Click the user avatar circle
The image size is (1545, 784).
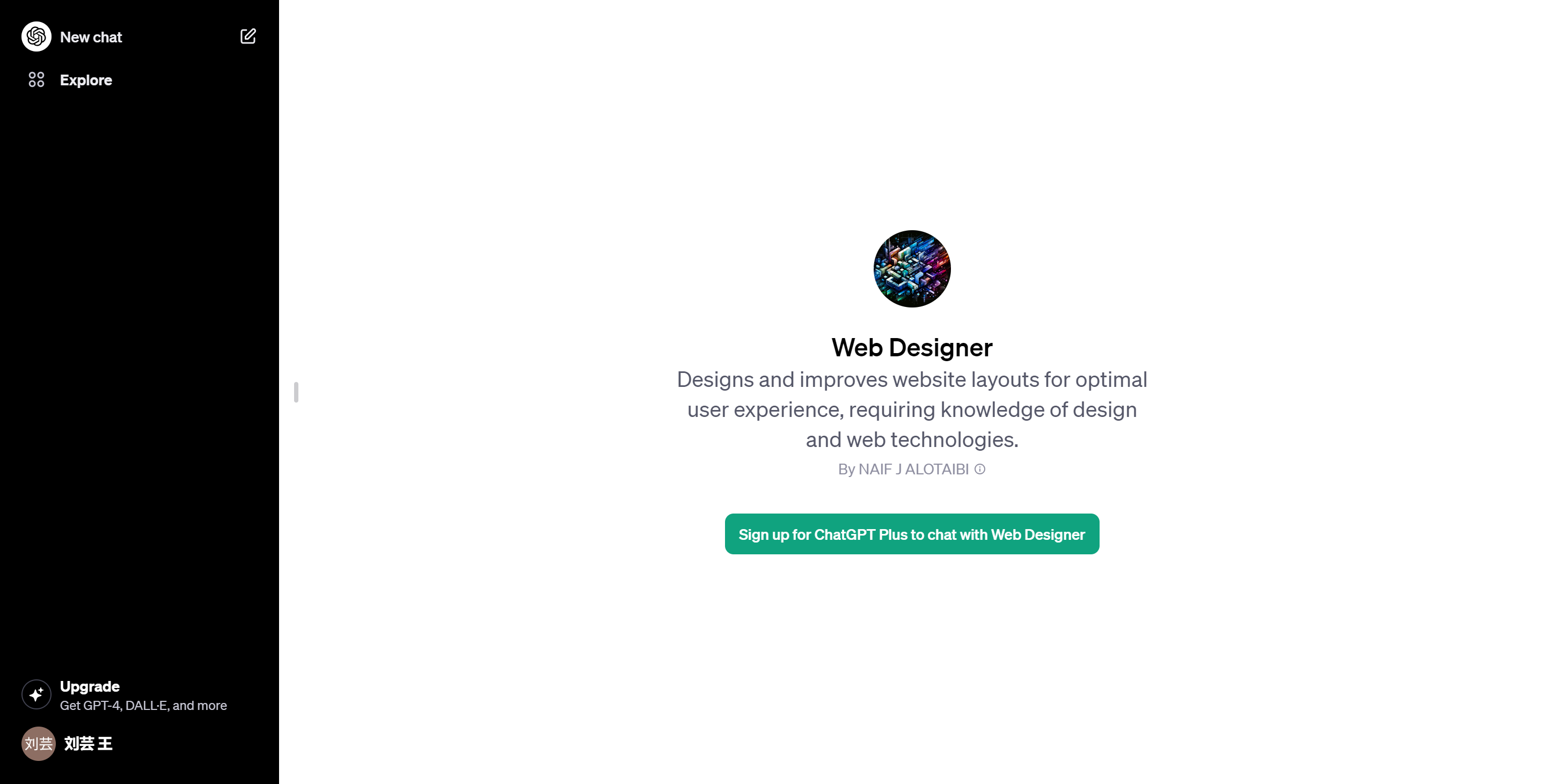point(39,743)
